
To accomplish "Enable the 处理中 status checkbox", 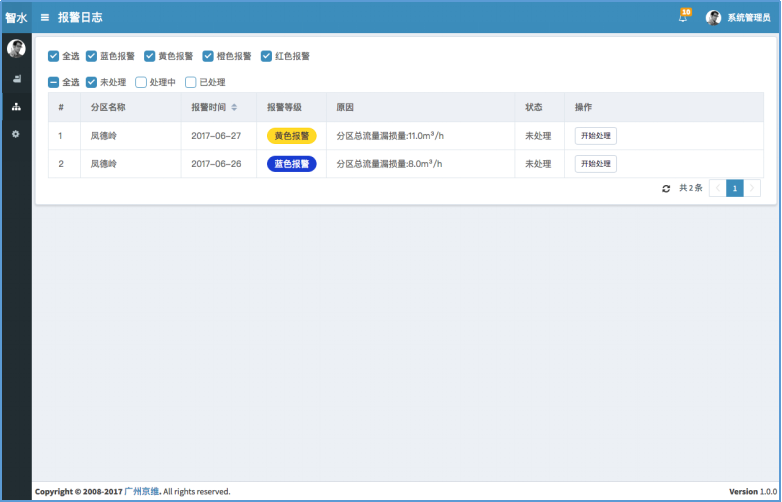I will [x=141, y=82].
